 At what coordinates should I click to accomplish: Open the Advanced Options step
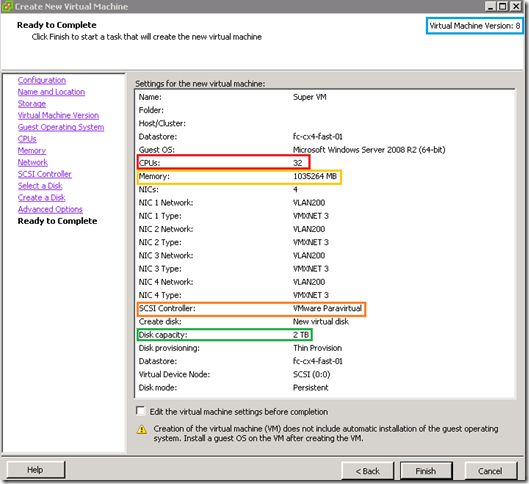[50, 209]
